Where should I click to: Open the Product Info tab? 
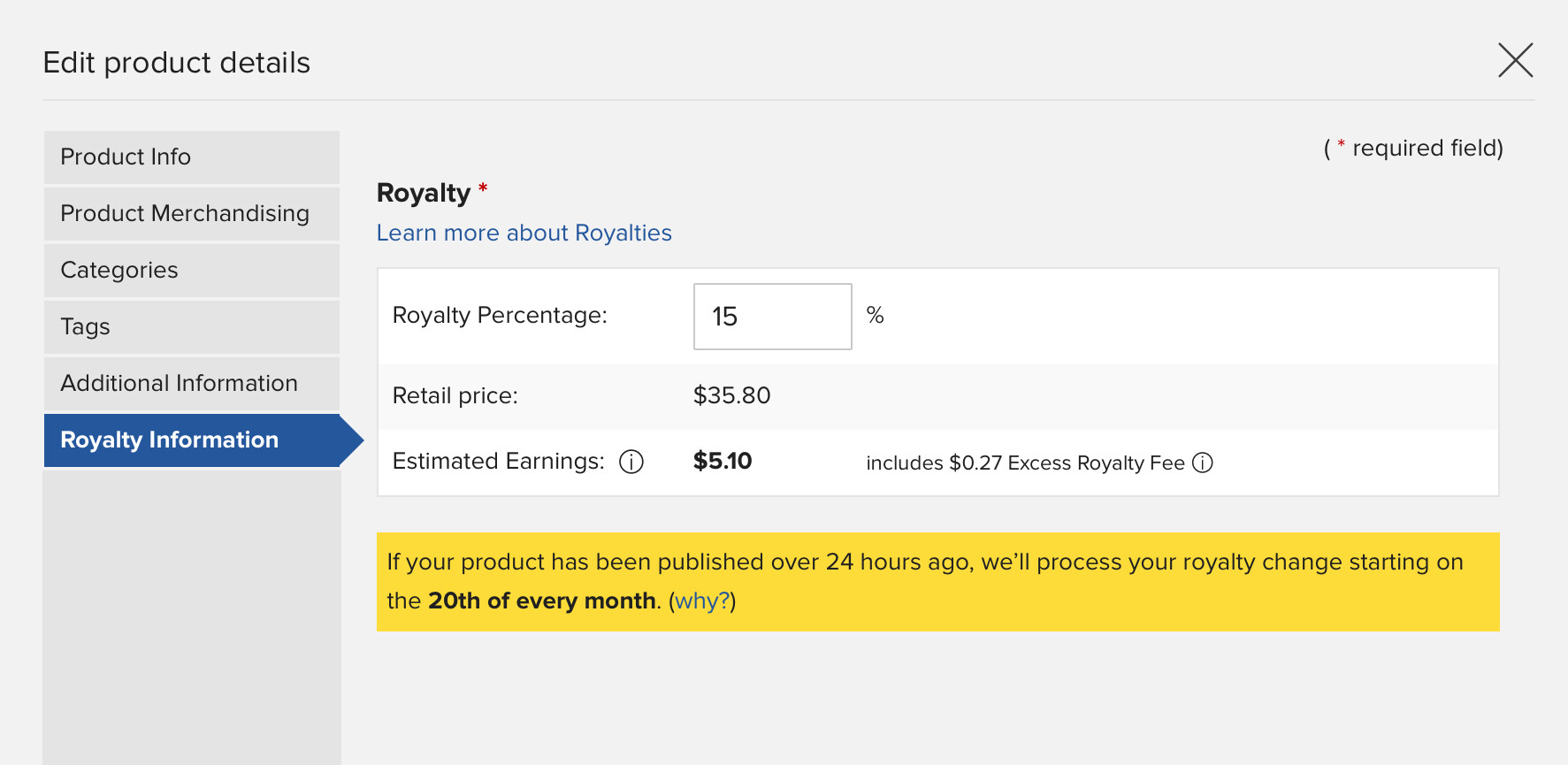coord(192,157)
